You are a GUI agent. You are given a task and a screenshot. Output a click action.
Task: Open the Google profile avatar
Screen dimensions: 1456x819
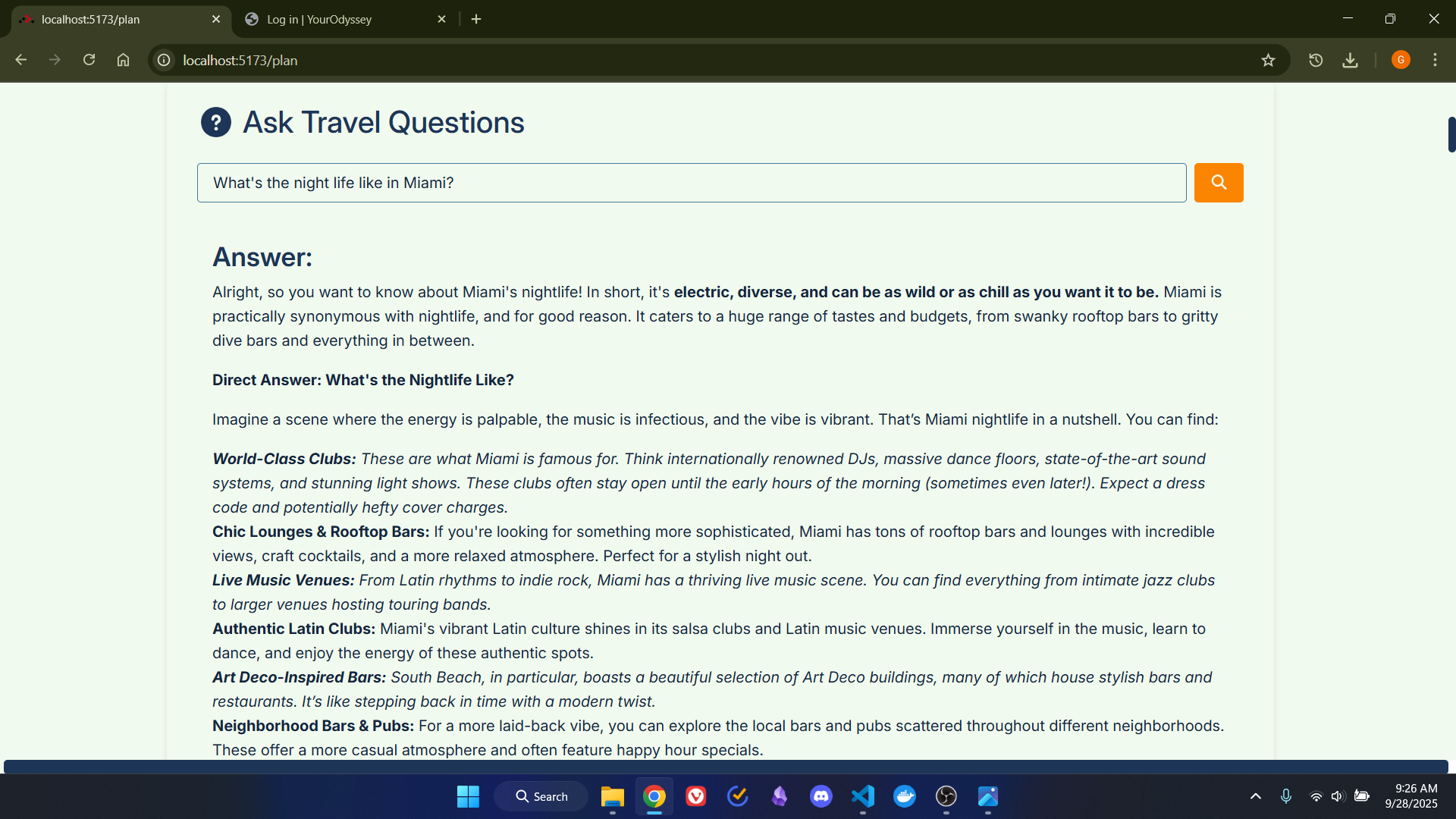(1401, 60)
